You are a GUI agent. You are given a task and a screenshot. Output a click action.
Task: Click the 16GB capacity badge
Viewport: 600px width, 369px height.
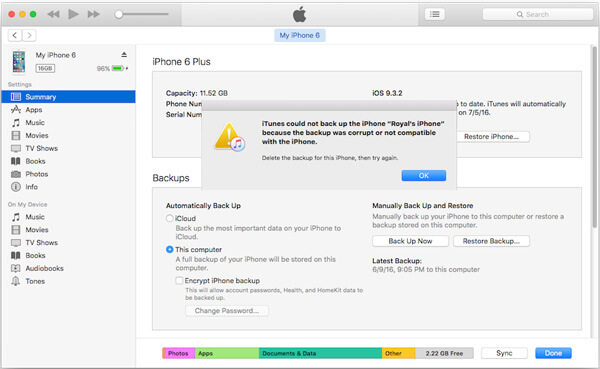45,69
